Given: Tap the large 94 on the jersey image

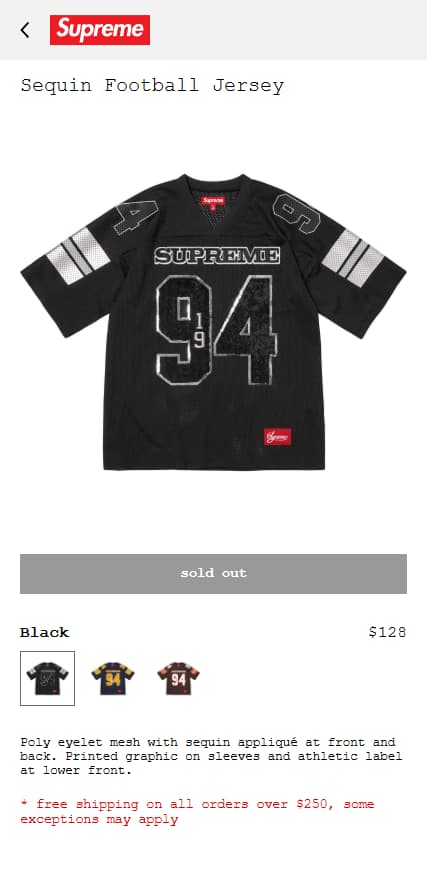Looking at the screenshot, I should coord(216,330).
